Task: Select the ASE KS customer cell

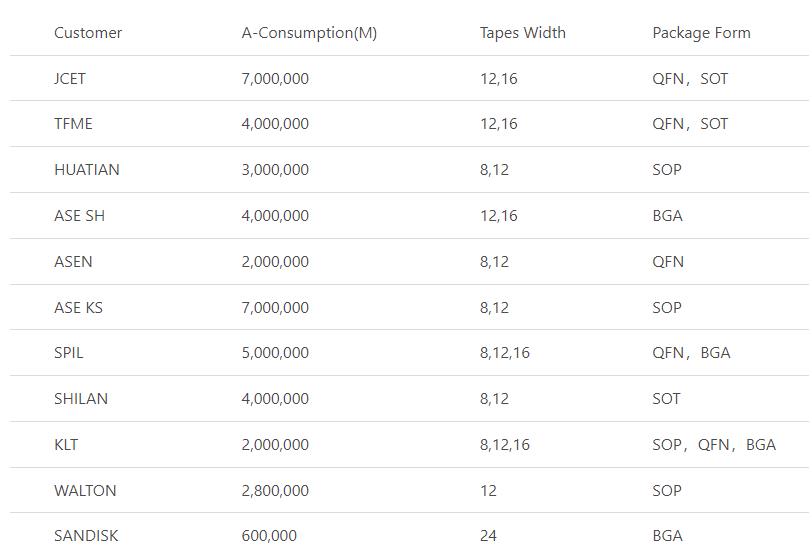Action: 78,308
